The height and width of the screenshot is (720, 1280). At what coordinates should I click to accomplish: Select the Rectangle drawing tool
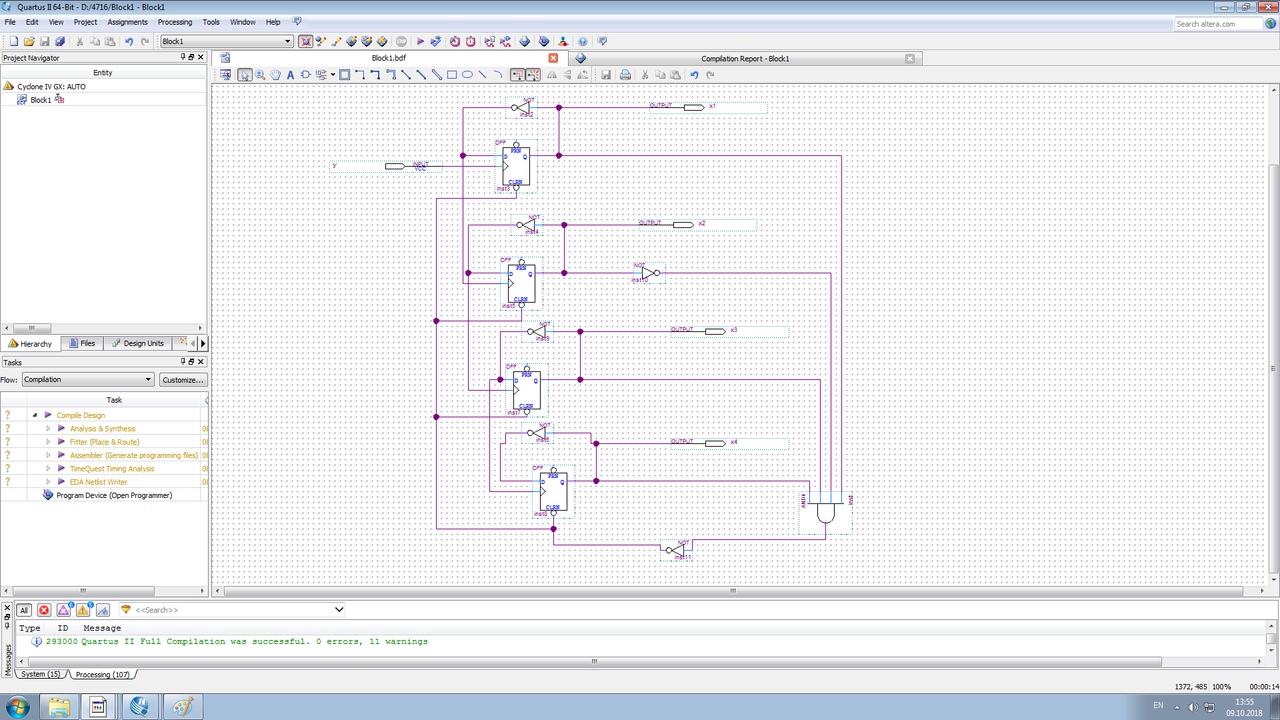[x=452, y=75]
